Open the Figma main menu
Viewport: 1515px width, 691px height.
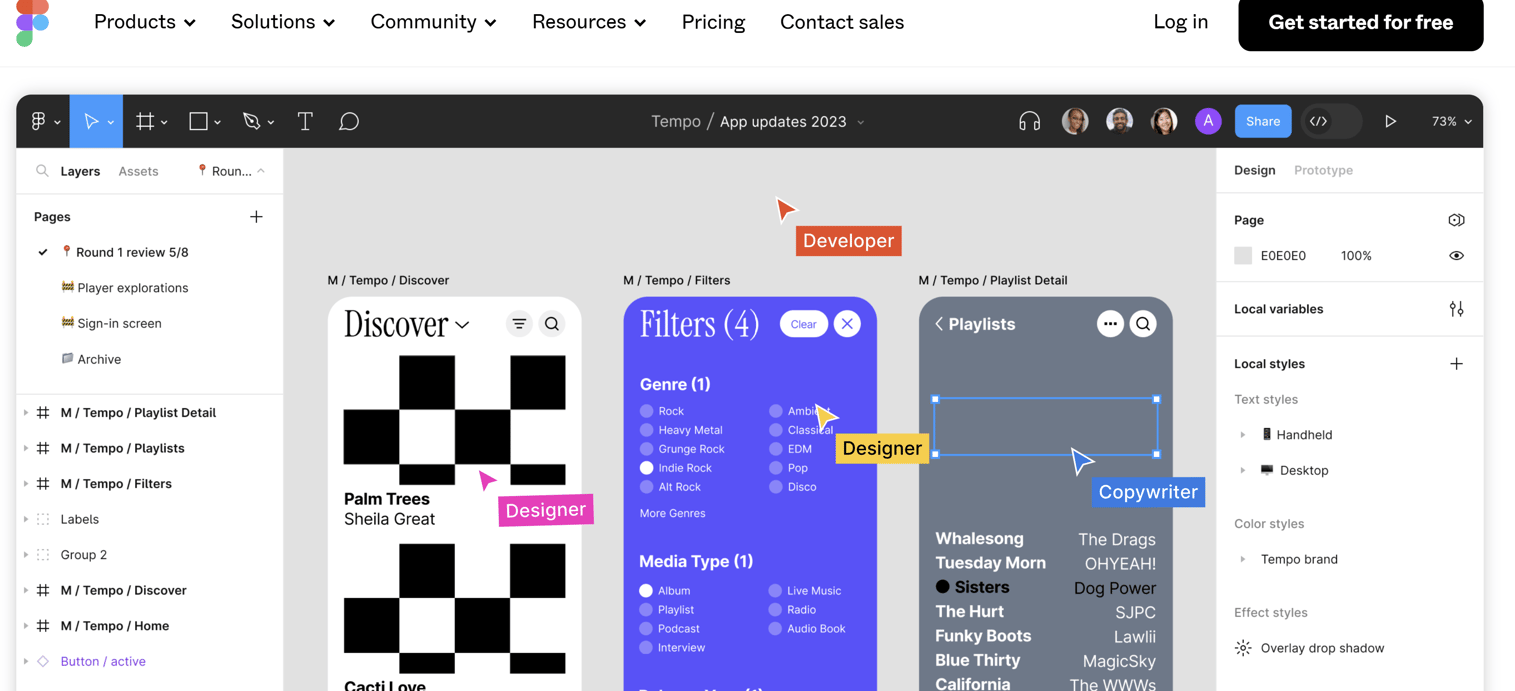(39, 121)
